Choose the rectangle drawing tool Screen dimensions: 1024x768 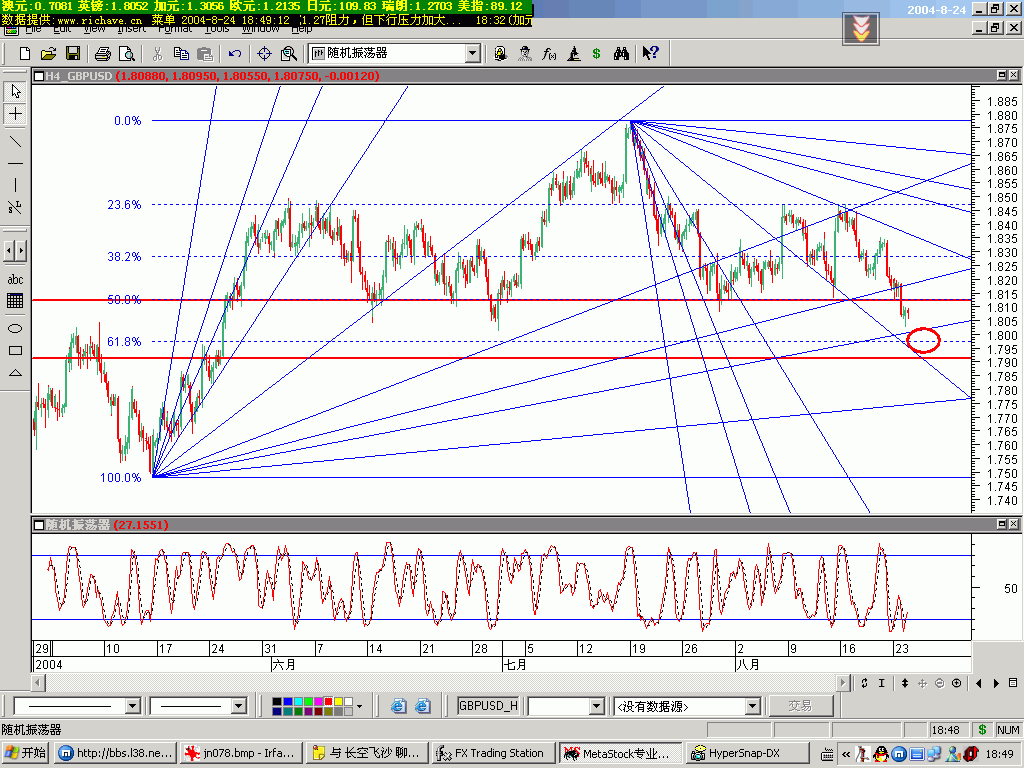(15, 350)
